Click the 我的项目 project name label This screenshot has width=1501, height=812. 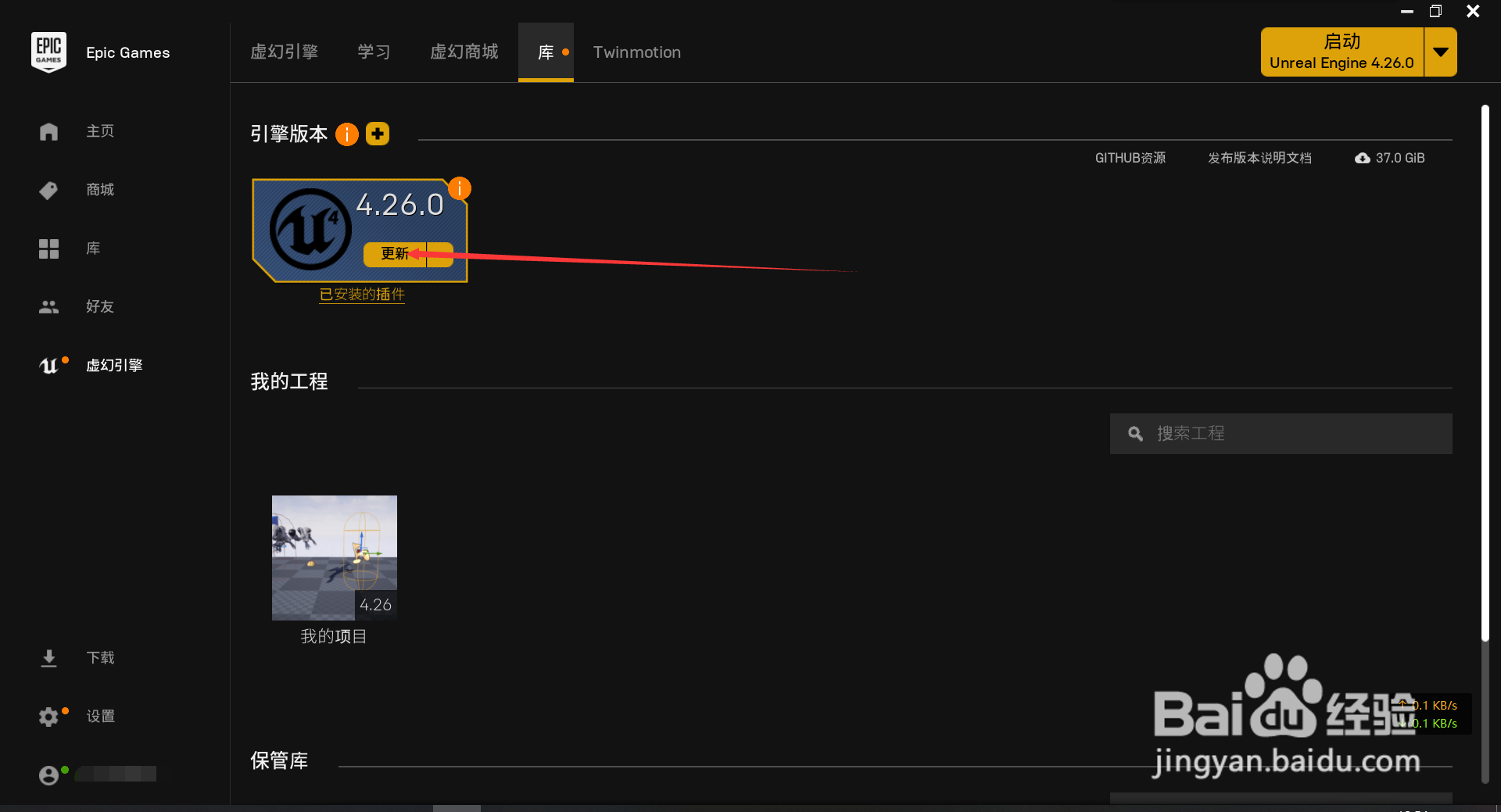pyautogui.click(x=334, y=637)
